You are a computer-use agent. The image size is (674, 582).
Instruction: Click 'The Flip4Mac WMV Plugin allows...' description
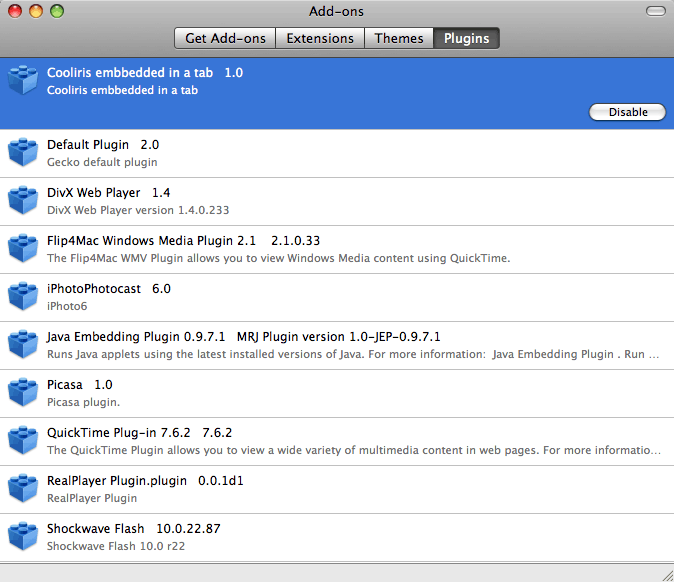pos(279,258)
